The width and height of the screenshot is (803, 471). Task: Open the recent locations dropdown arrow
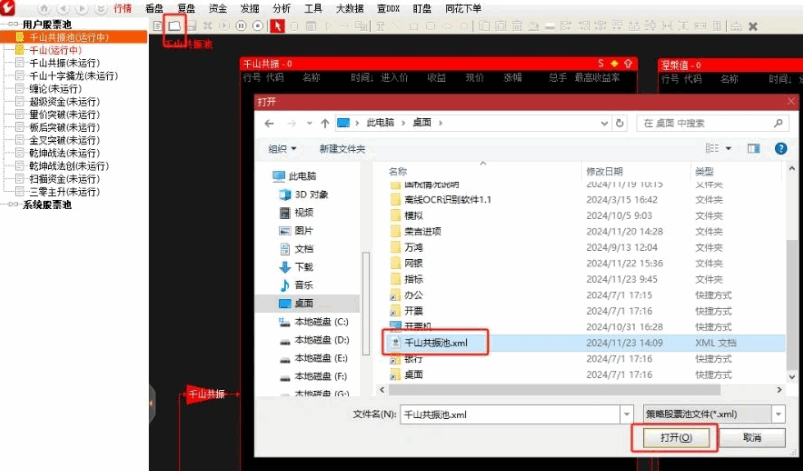click(x=309, y=123)
